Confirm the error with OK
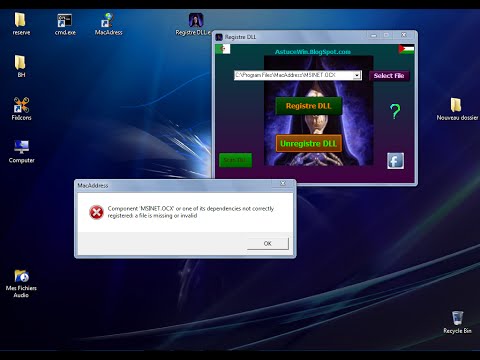This screenshot has height=360, width=480. coord(268,244)
